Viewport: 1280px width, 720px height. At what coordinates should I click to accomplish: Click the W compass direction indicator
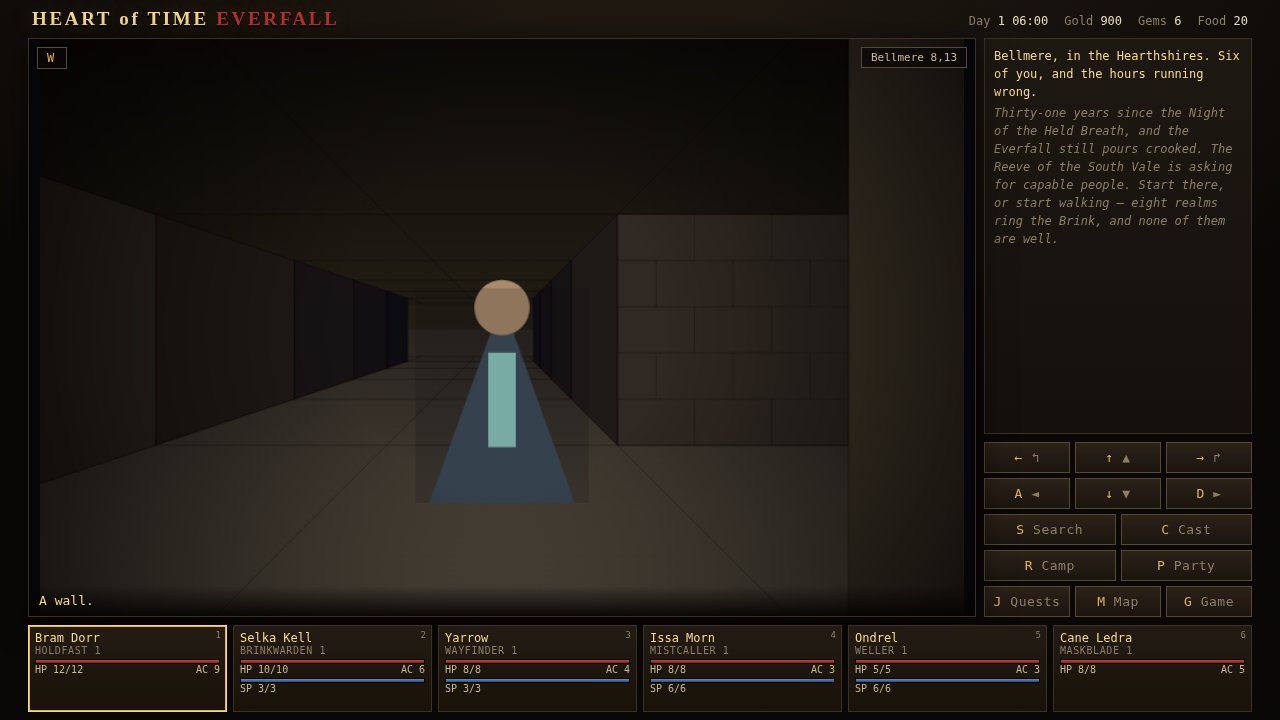pyautogui.click(x=52, y=58)
